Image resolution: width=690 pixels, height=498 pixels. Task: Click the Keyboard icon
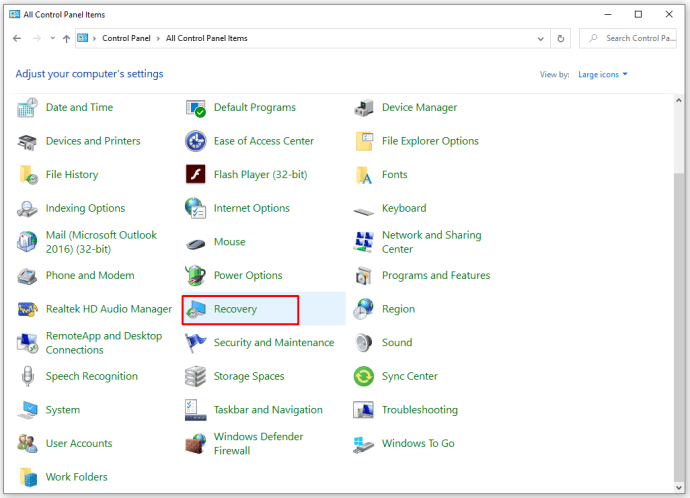click(363, 212)
